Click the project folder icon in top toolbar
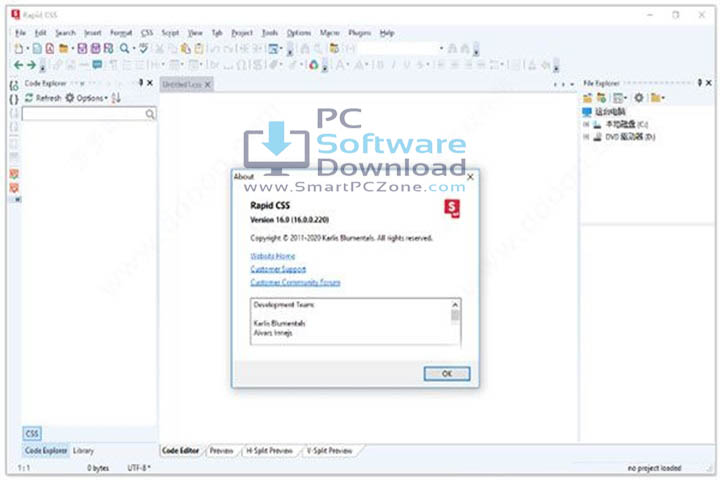This screenshot has width=720, height=480. pyautogui.click(x=334, y=48)
